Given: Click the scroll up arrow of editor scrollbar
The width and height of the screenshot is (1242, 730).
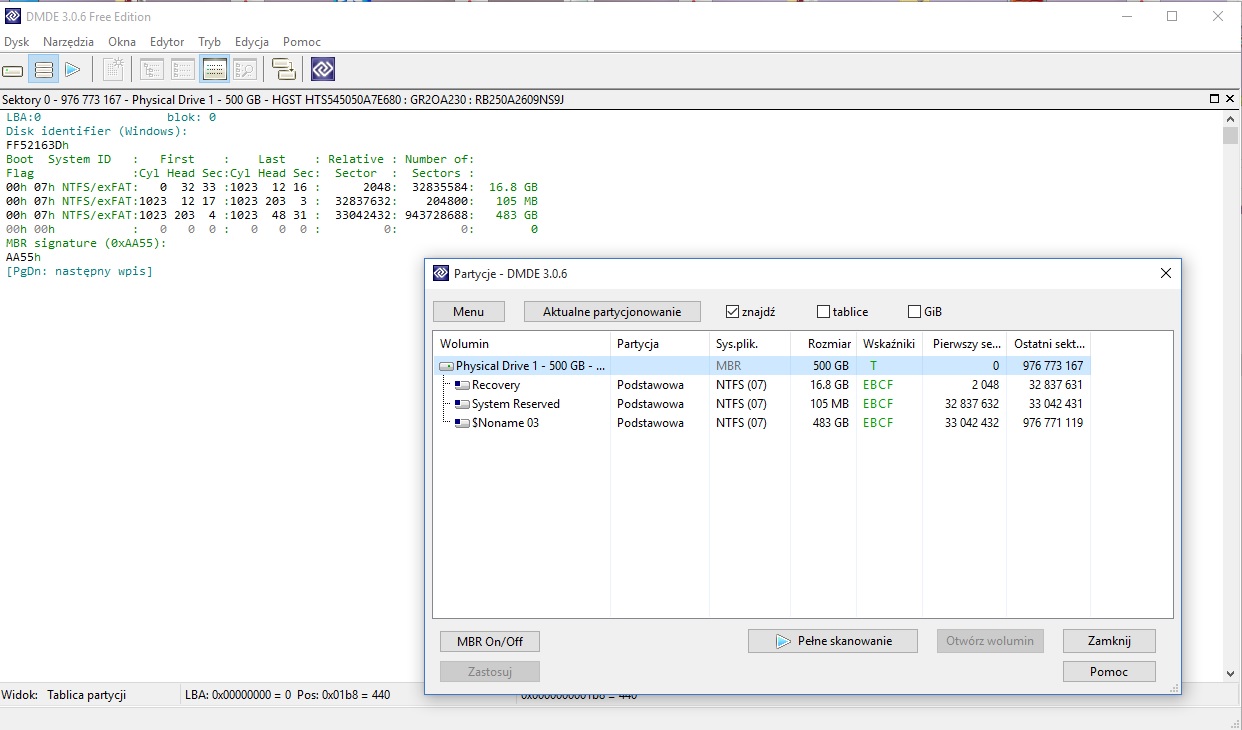Looking at the screenshot, I should (1231, 118).
